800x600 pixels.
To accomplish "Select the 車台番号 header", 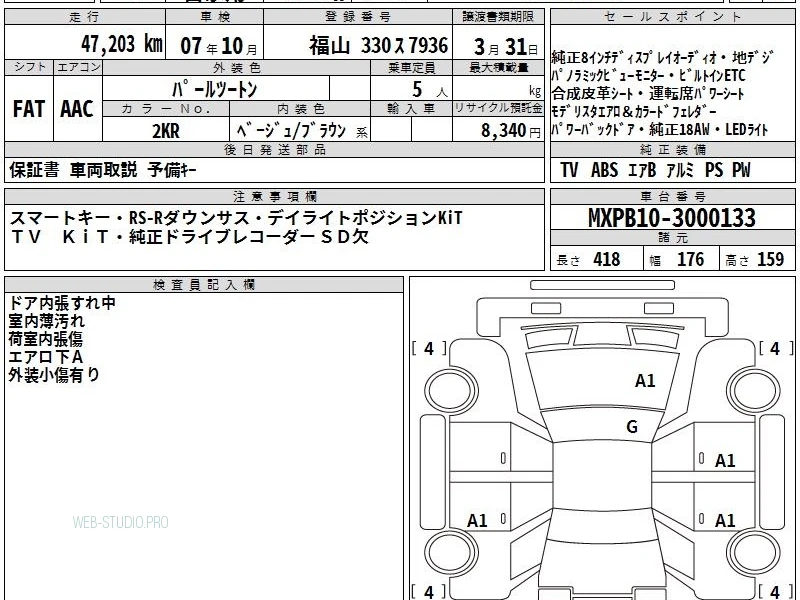I will coord(672,196).
